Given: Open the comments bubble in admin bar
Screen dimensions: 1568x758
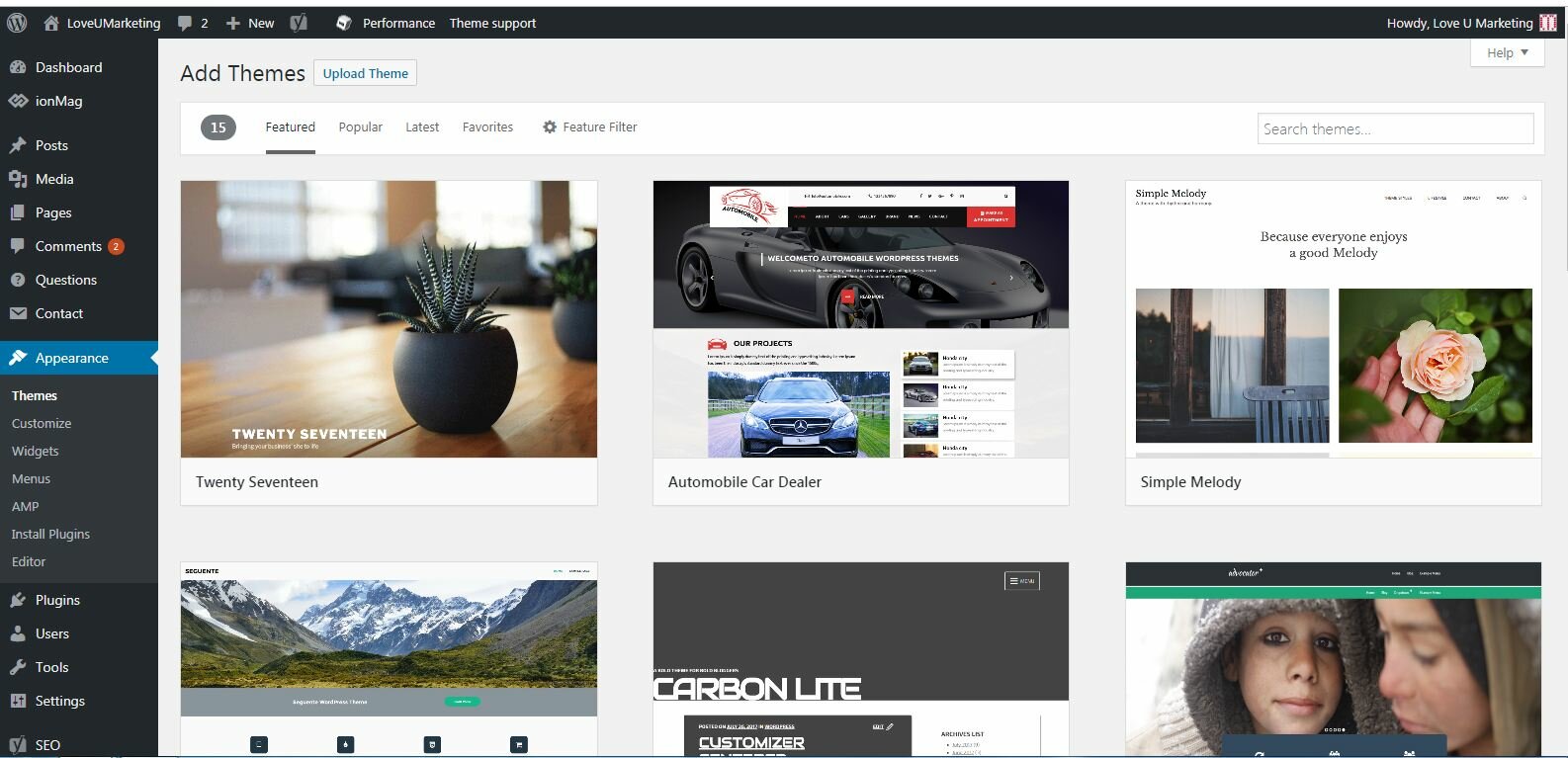Looking at the screenshot, I should click(185, 23).
